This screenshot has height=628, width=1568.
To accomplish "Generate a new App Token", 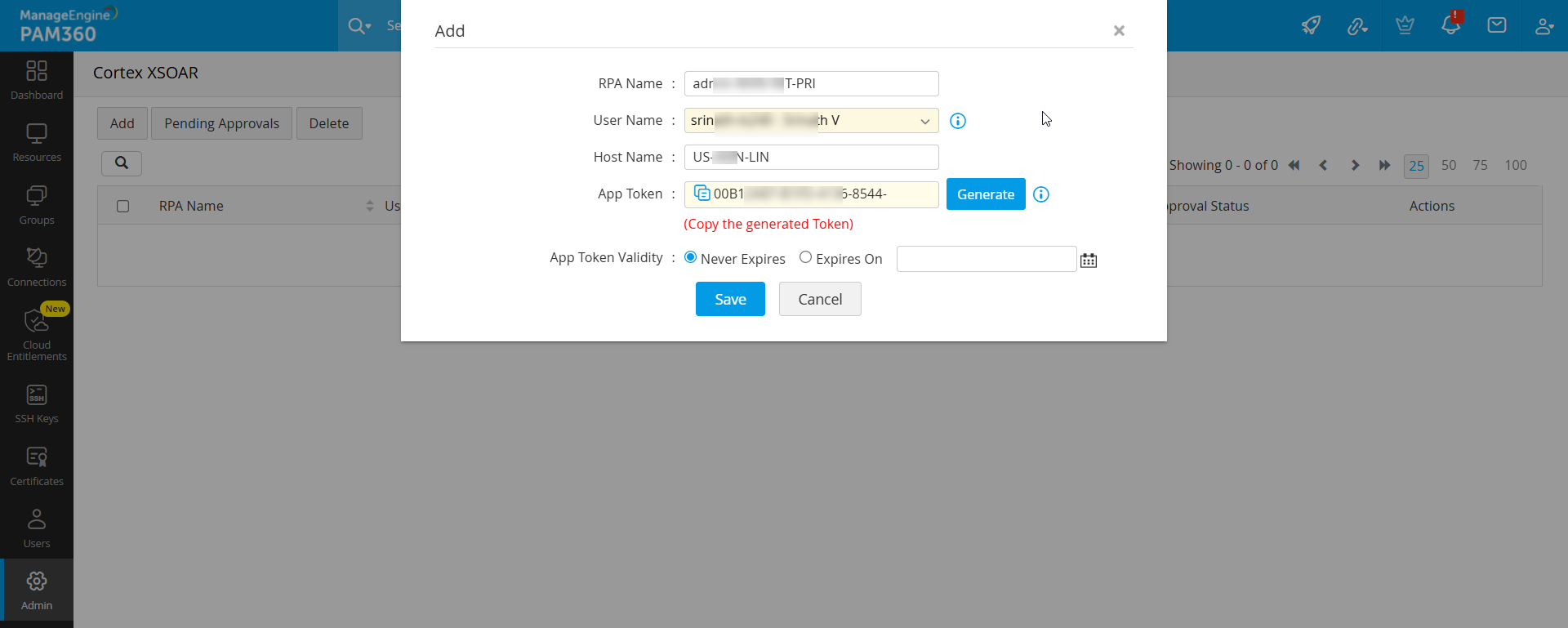I will 985,194.
